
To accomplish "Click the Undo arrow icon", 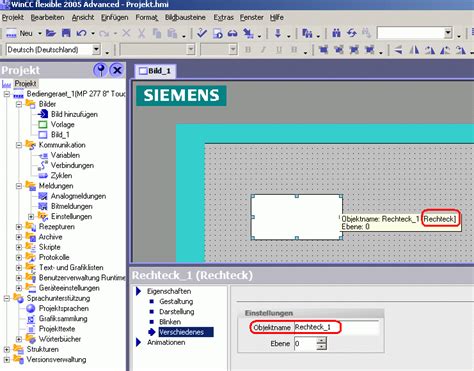I will (82, 33).
